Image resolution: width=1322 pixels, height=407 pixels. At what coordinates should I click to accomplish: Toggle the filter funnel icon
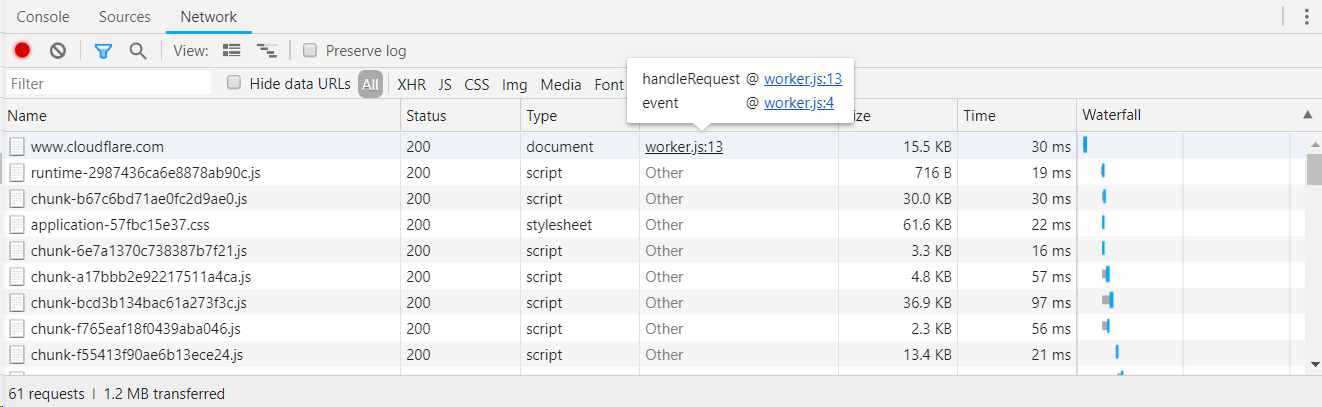click(103, 50)
